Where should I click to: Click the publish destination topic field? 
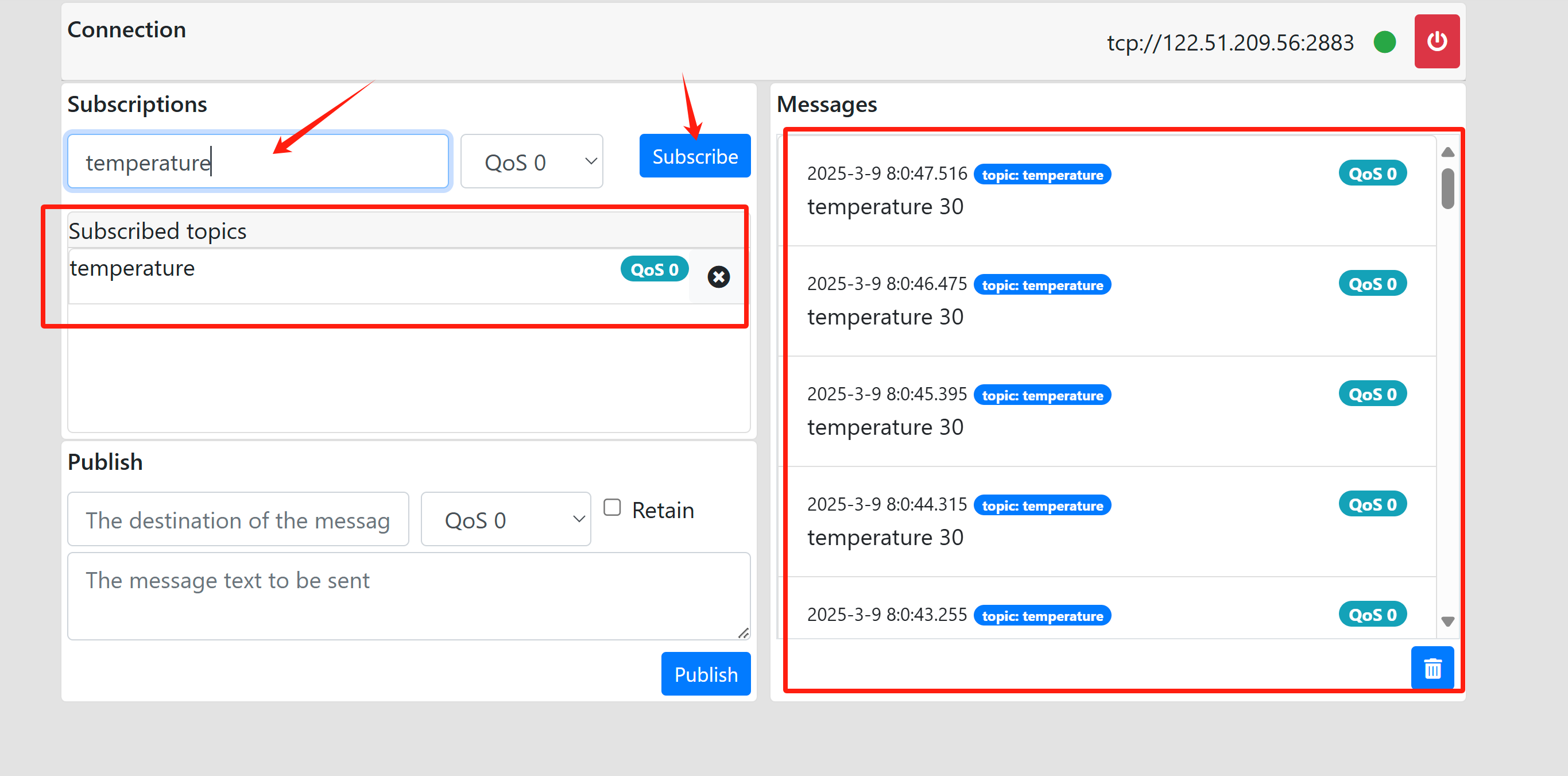point(238,519)
